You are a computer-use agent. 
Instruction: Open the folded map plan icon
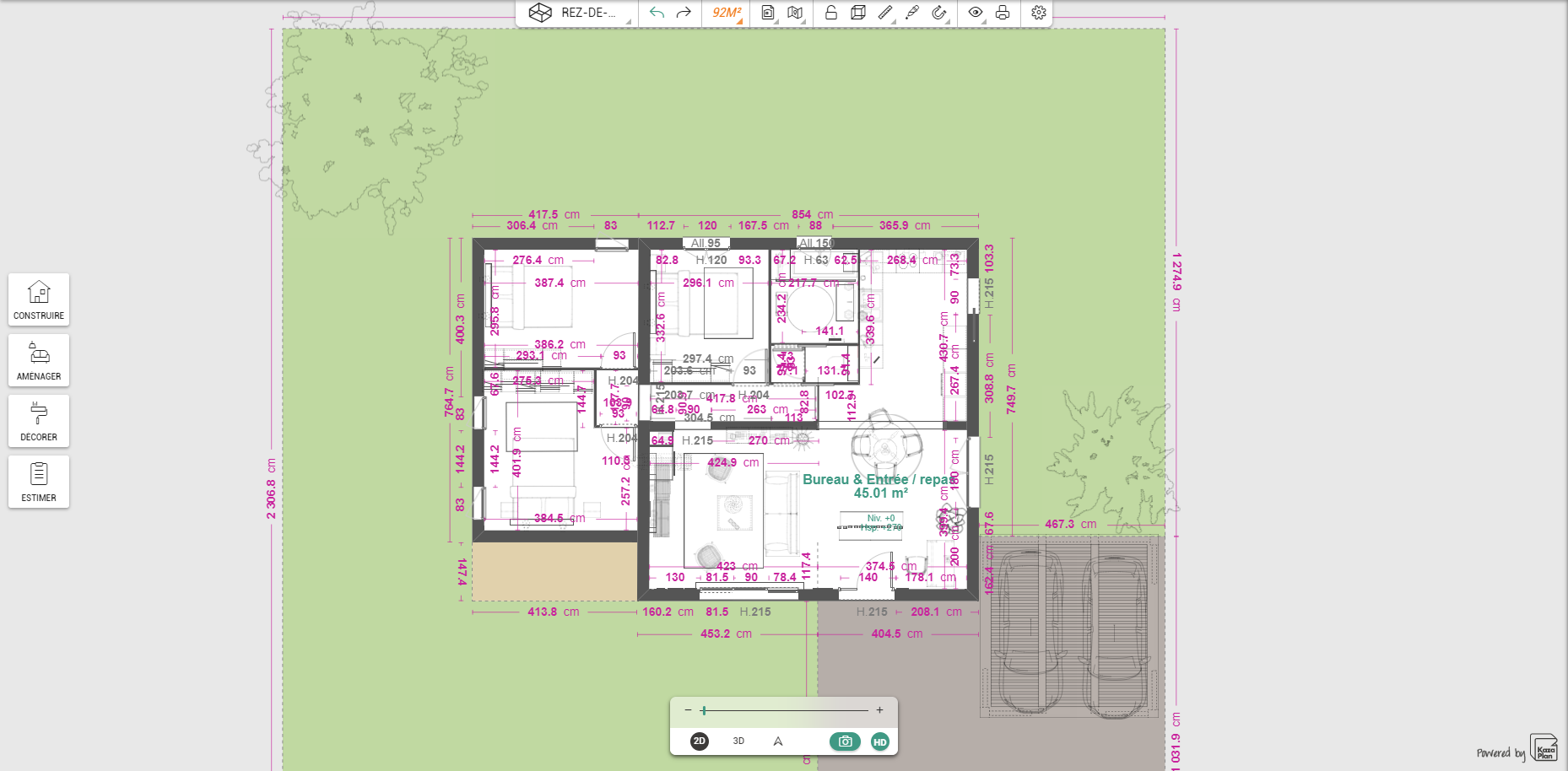pos(795,13)
